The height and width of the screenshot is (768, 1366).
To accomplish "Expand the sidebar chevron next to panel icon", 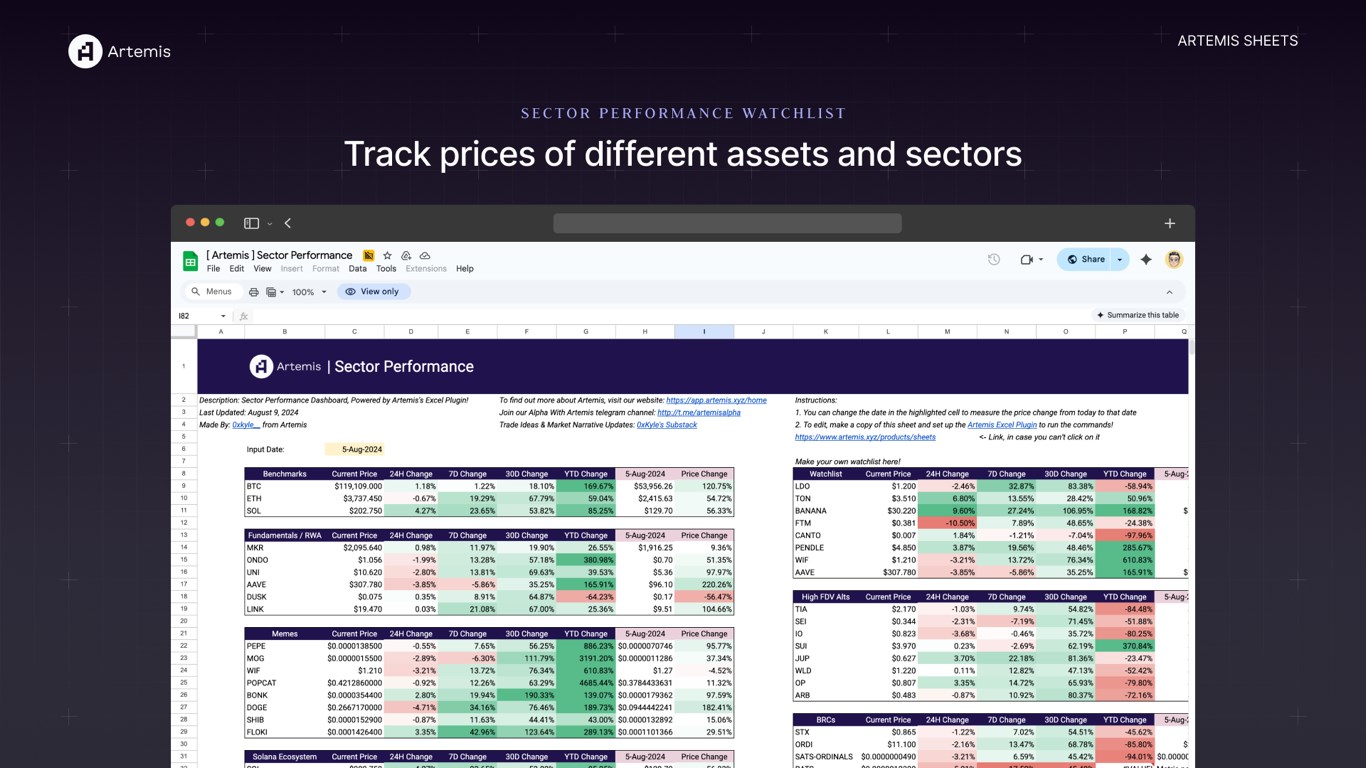I will pos(270,224).
